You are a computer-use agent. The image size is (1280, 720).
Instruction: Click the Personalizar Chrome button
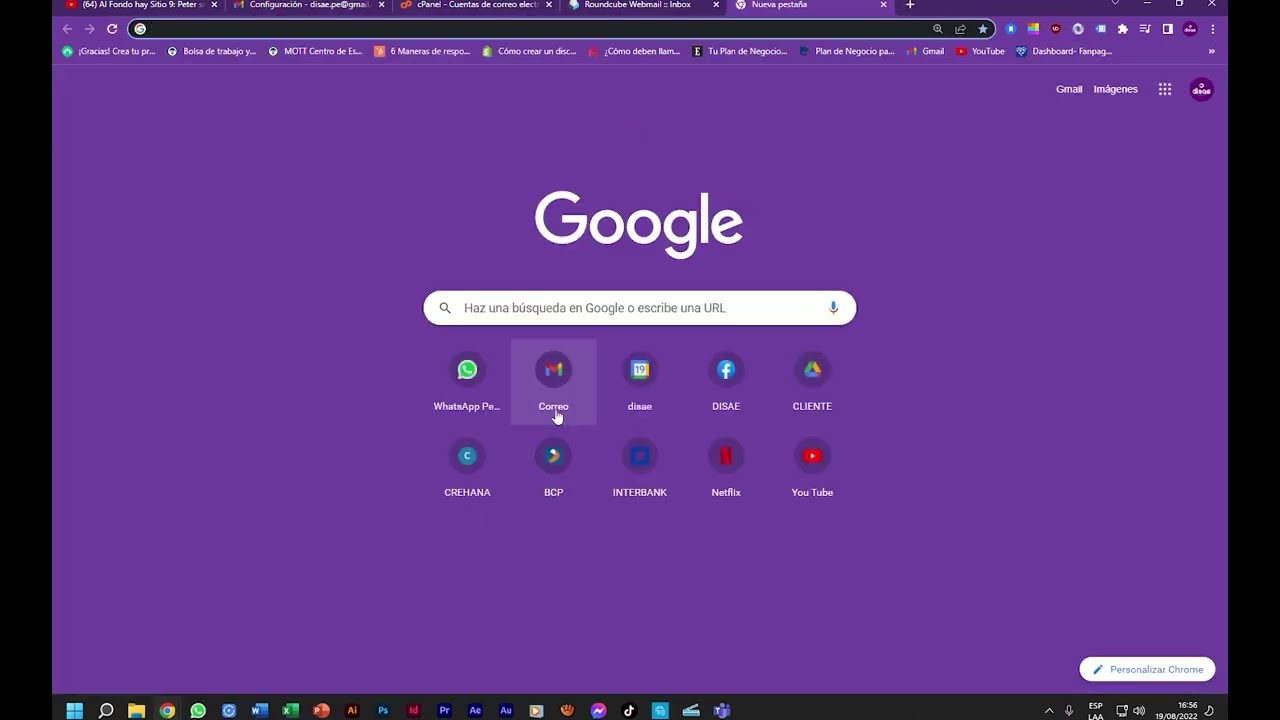[1147, 669]
